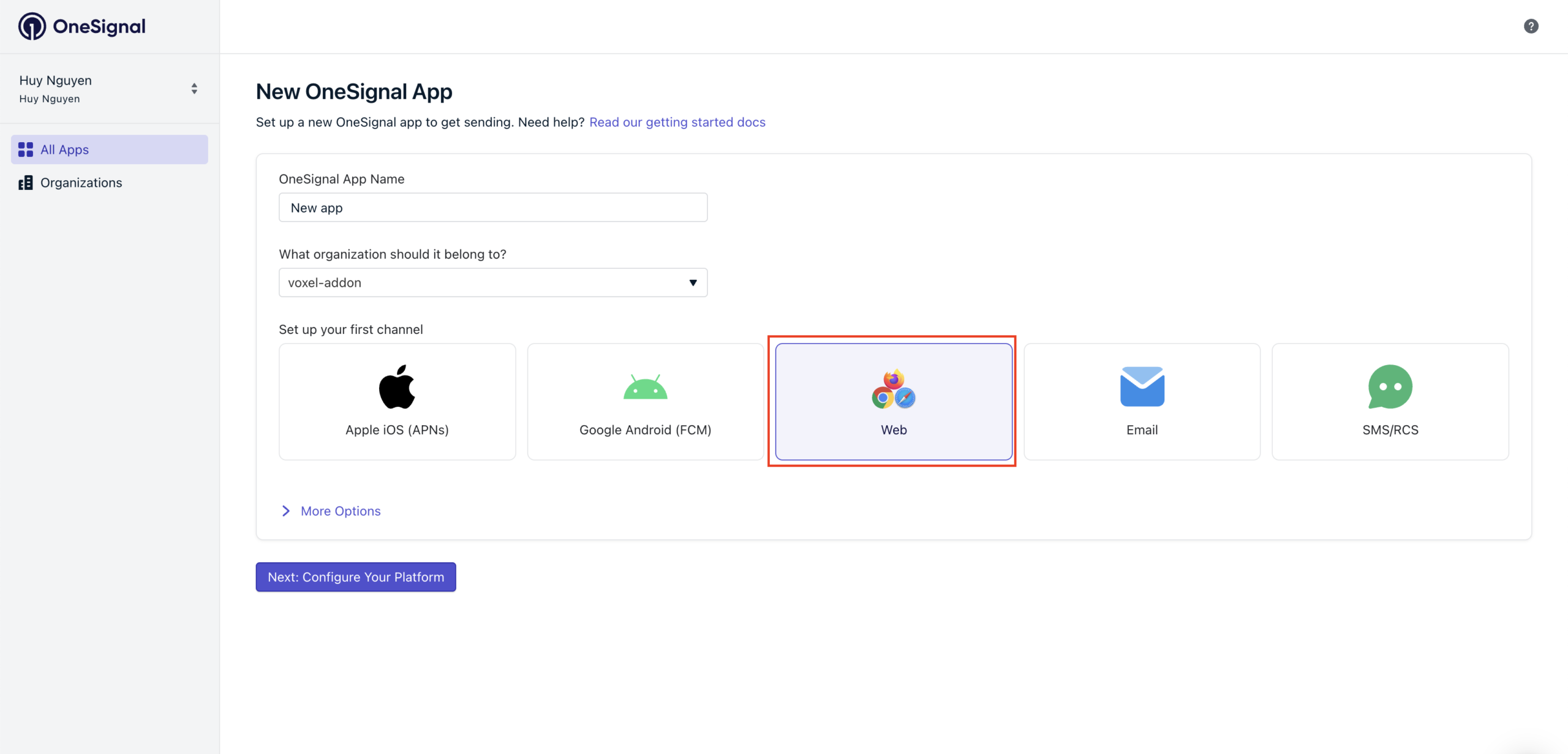Open the voxel-addon organization dropdown
This screenshot has height=754, width=1568.
(x=493, y=282)
